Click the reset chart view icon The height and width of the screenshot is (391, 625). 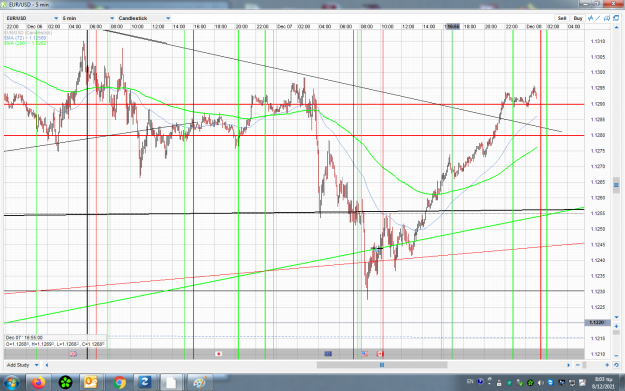pyautogui.click(x=616, y=365)
